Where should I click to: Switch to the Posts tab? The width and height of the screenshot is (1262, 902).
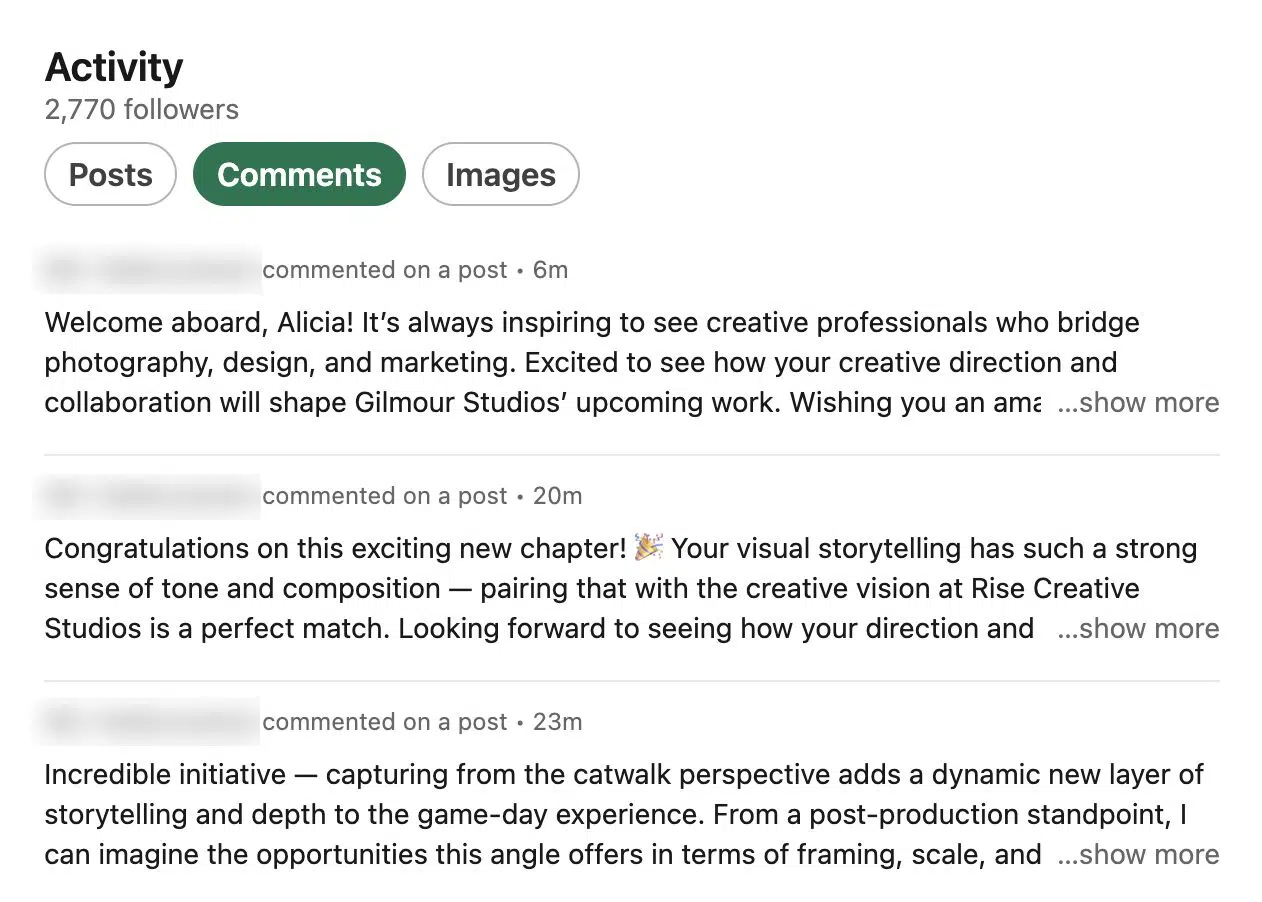(x=110, y=175)
